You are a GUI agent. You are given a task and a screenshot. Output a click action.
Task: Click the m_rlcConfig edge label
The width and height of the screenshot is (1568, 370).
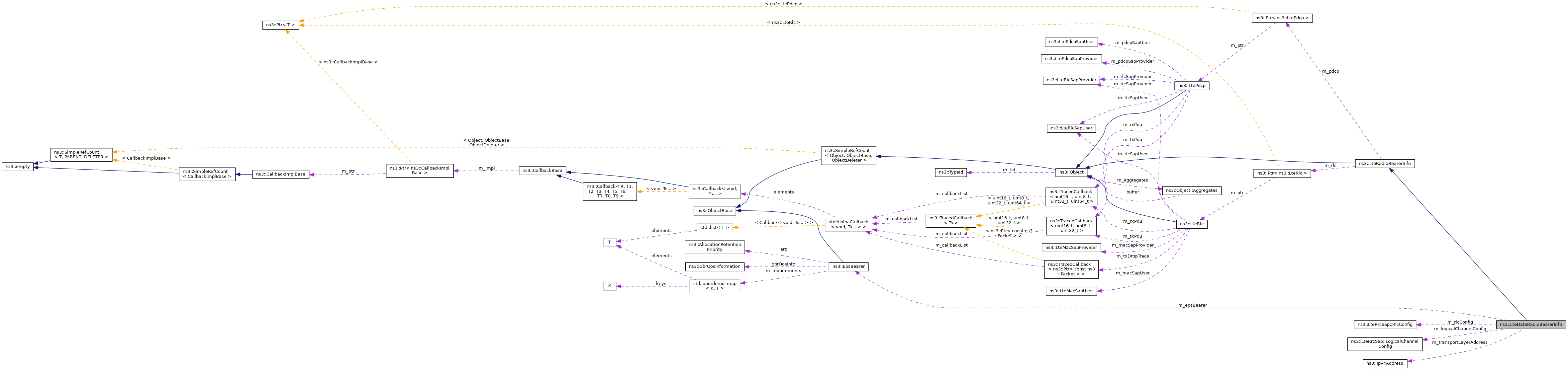[x=1460, y=322]
